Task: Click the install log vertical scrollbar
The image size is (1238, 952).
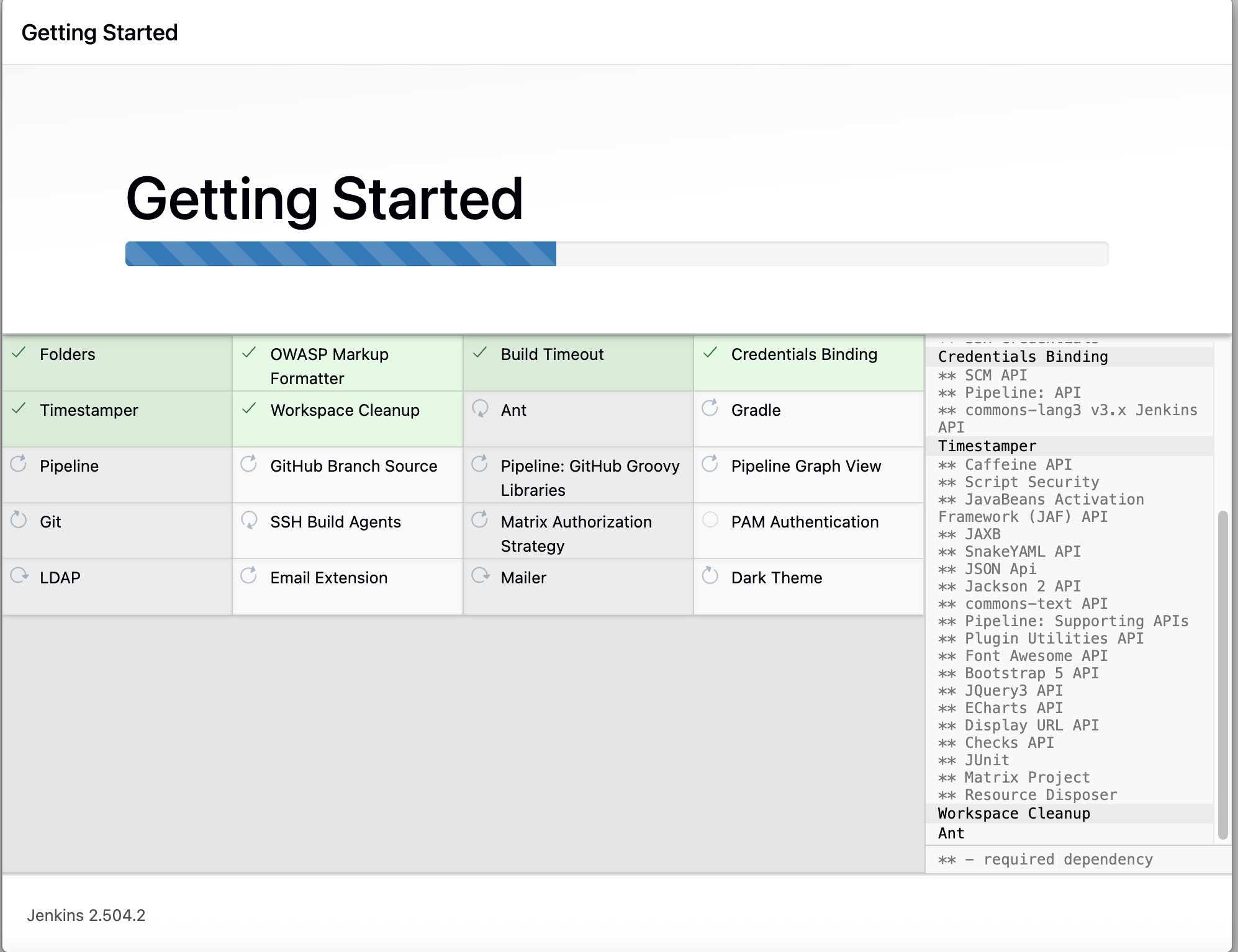Action: (1222, 675)
